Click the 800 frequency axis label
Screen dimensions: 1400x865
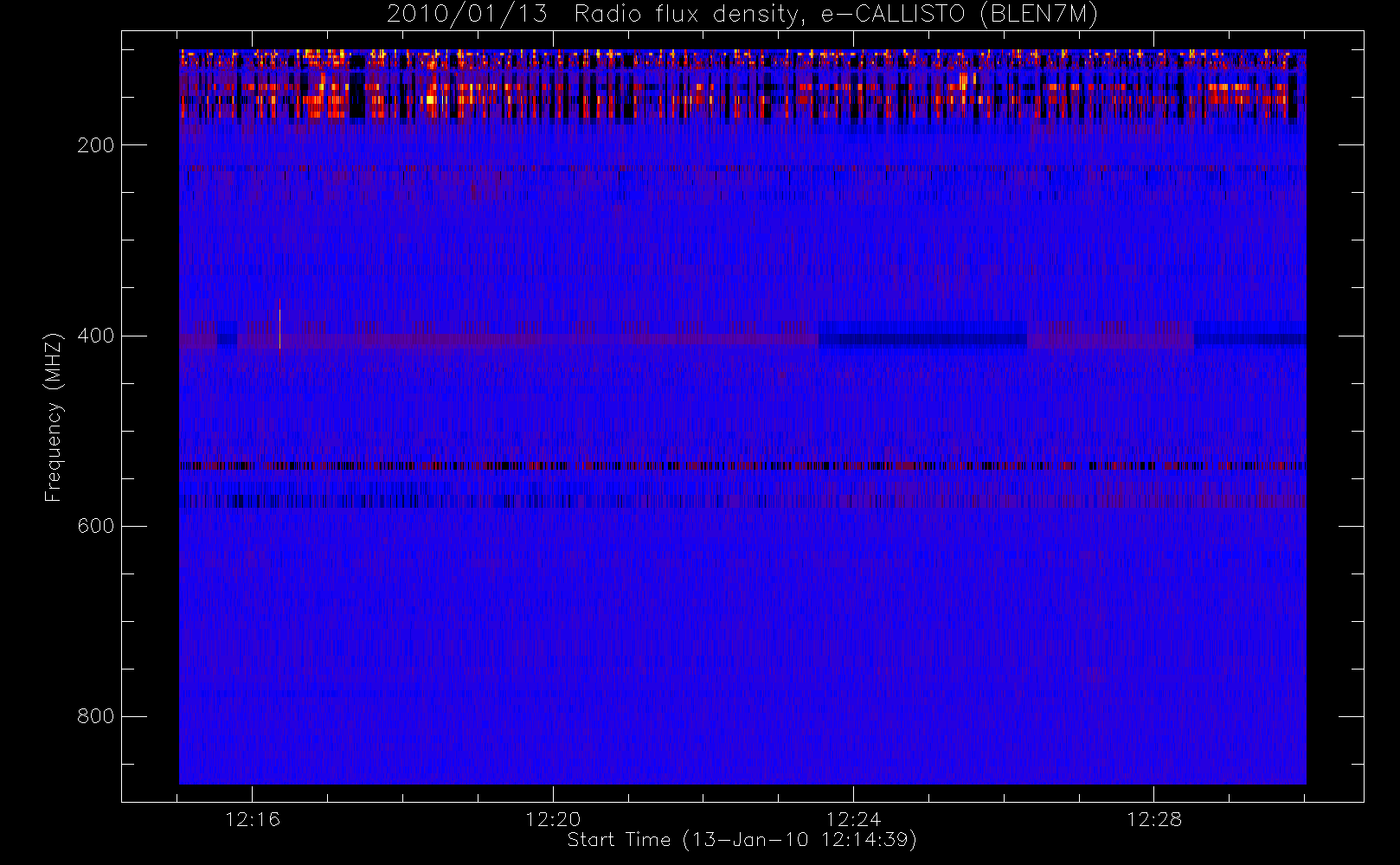[x=95, y=716]
